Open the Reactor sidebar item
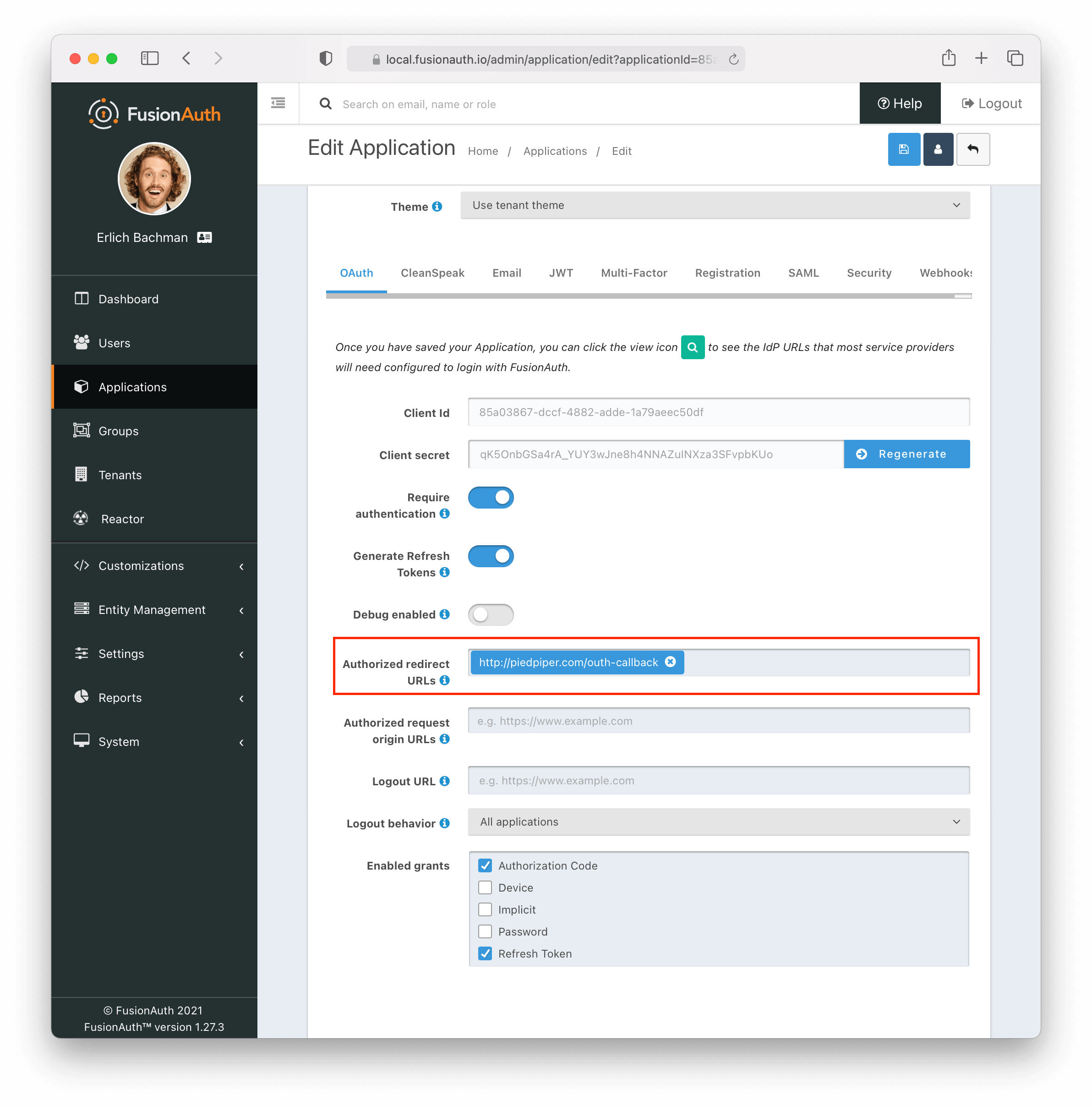Image resolution: width=1092 pixels, height=1106 pixels. pos(154,519)
